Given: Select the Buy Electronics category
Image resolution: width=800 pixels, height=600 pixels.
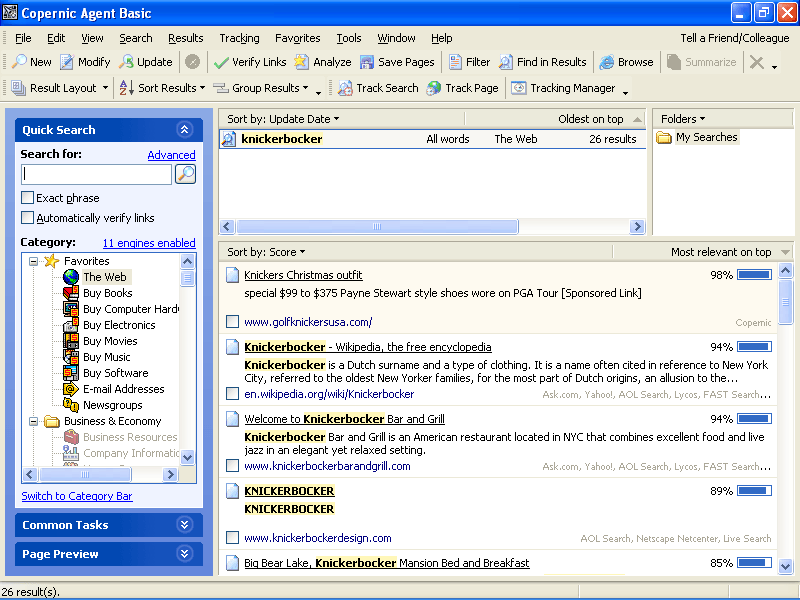Looking at the screenshot, I should click(x=119, y=325).
